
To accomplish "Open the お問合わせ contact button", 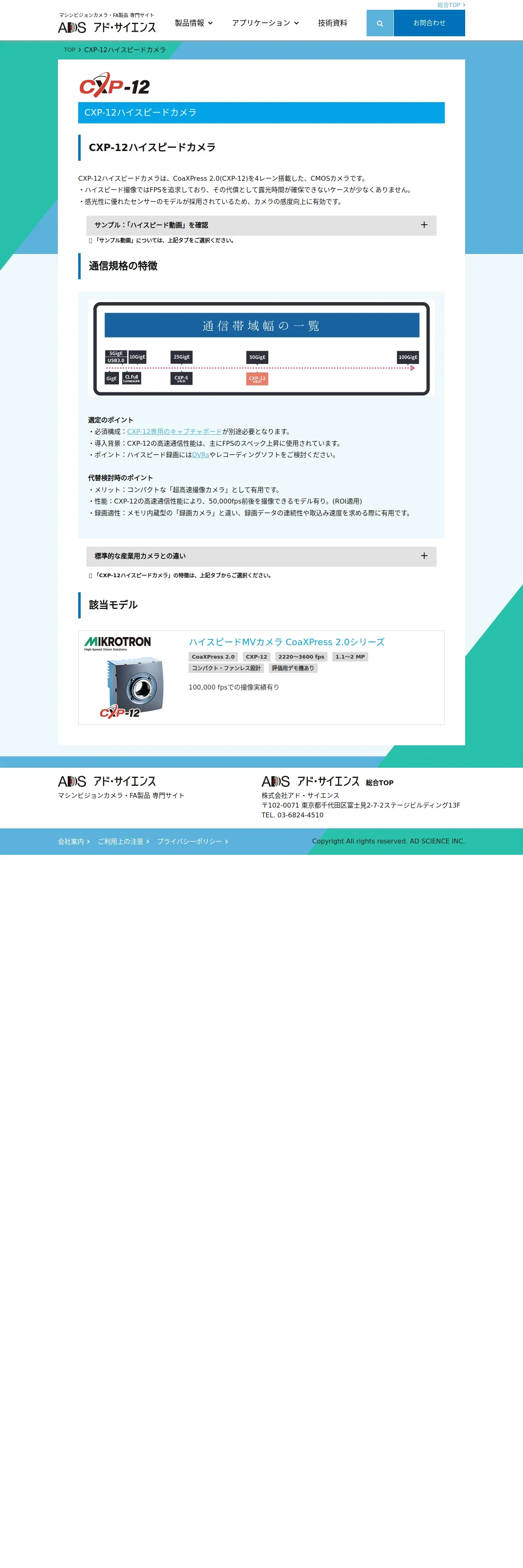I will [429, 23].
